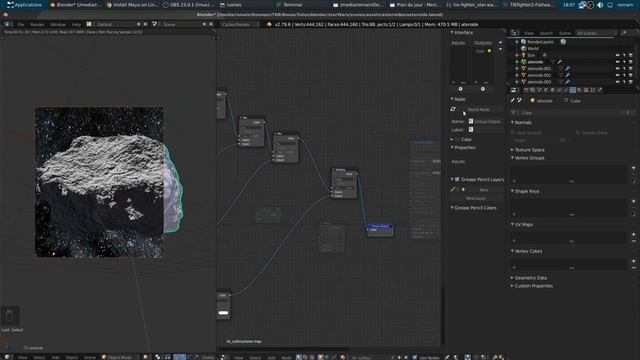This screenshot has width=640, height=360.
Task: Open the Constraints properties tab icon
Action: [559, 90]
